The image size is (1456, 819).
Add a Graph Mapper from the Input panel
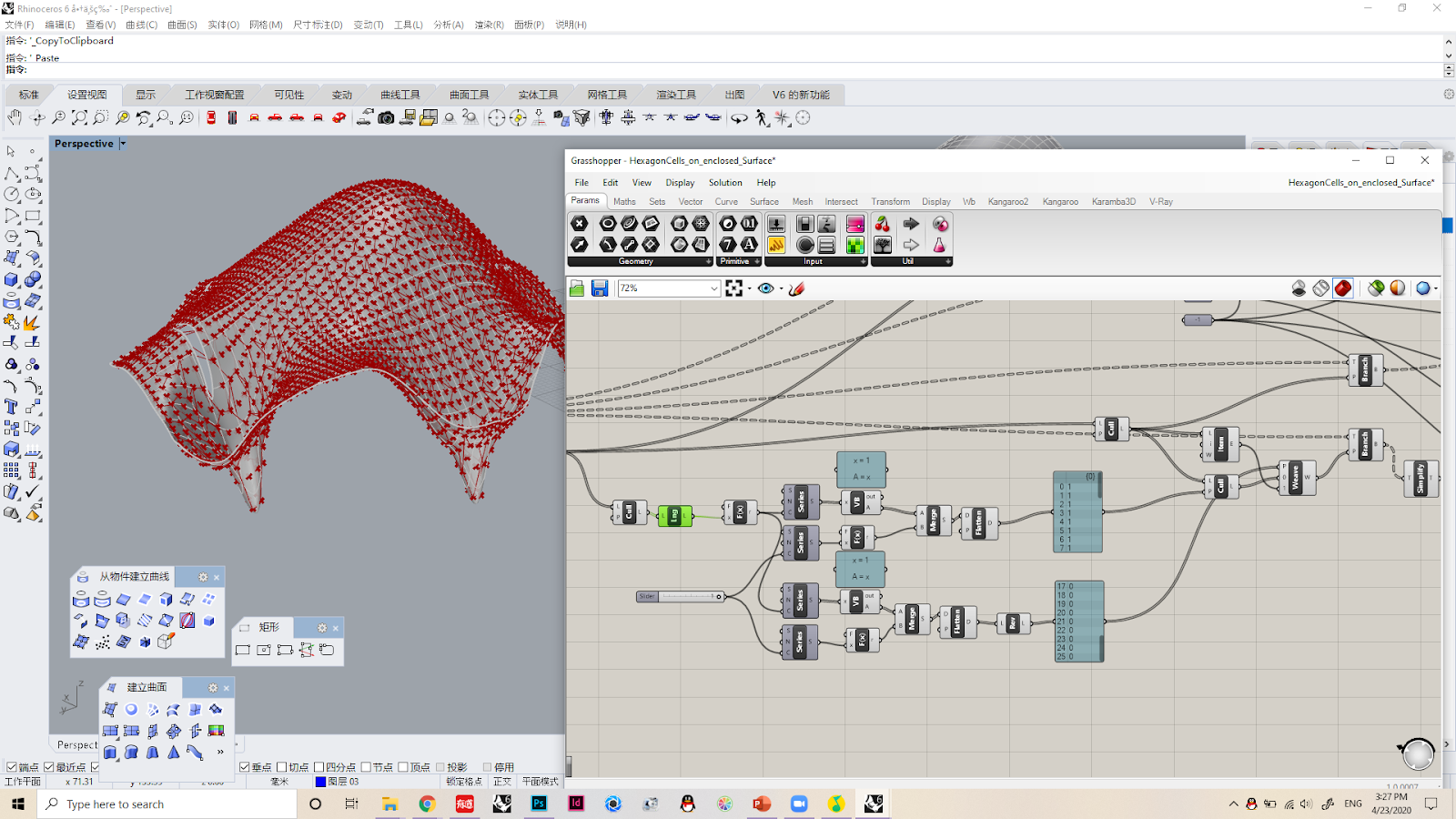pos(777,245)
